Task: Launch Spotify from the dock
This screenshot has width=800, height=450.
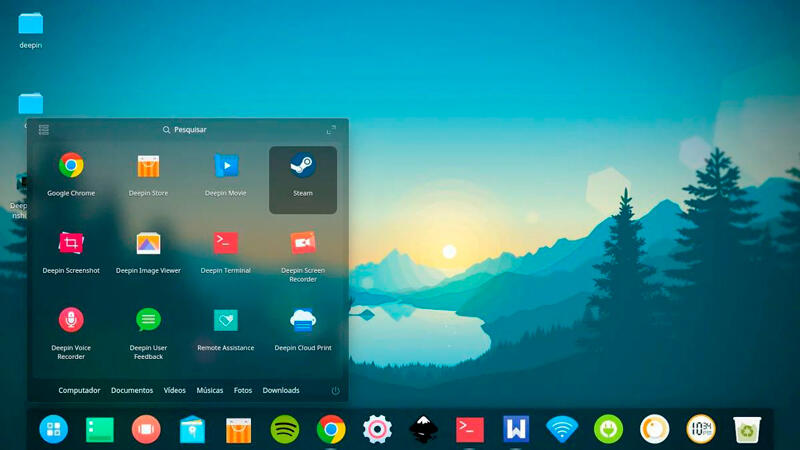Action: click(x=285, y=429)
